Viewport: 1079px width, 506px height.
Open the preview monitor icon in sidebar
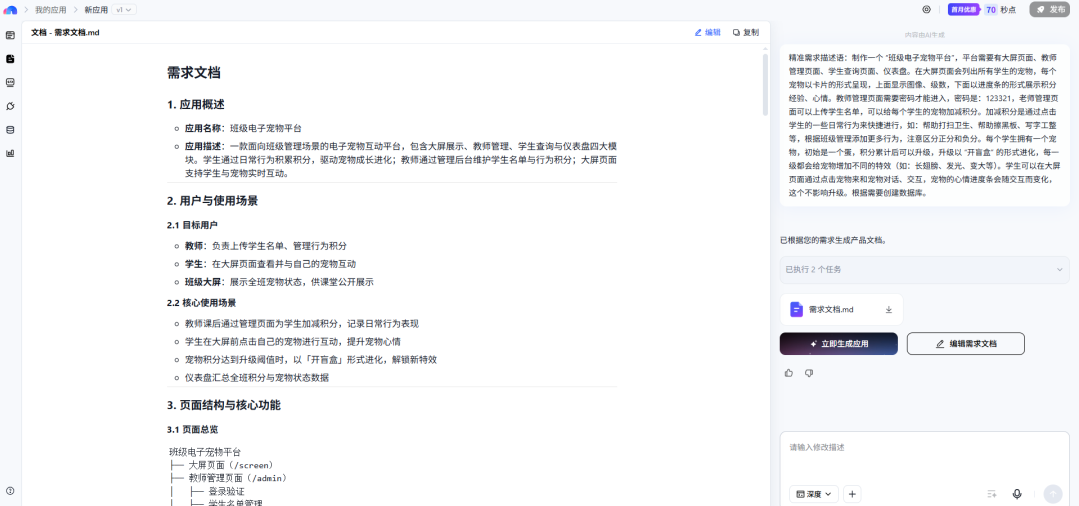tap(10, 83)
